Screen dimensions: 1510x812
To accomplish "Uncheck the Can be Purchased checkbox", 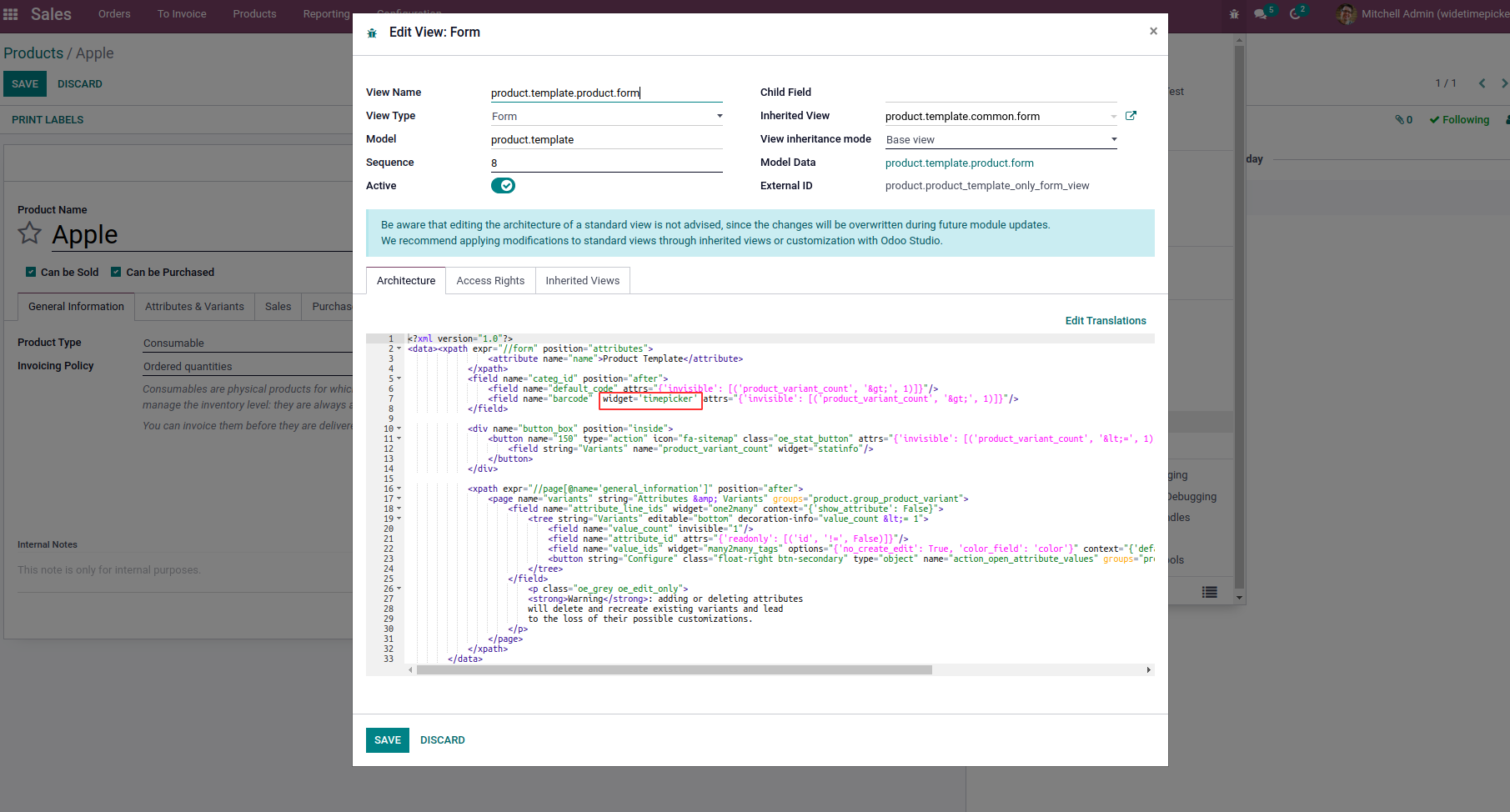I will [117, 272].
